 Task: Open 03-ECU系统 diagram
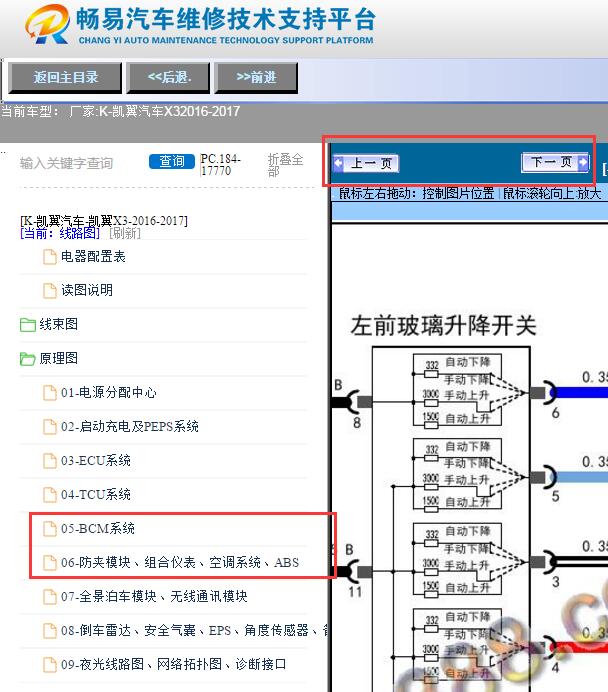[96, 460]
